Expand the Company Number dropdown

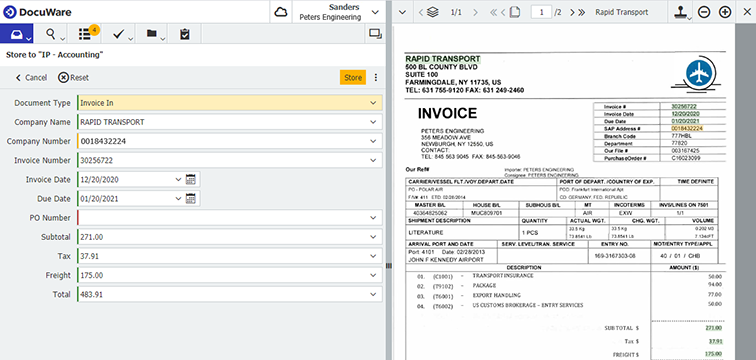click(373, 141)
